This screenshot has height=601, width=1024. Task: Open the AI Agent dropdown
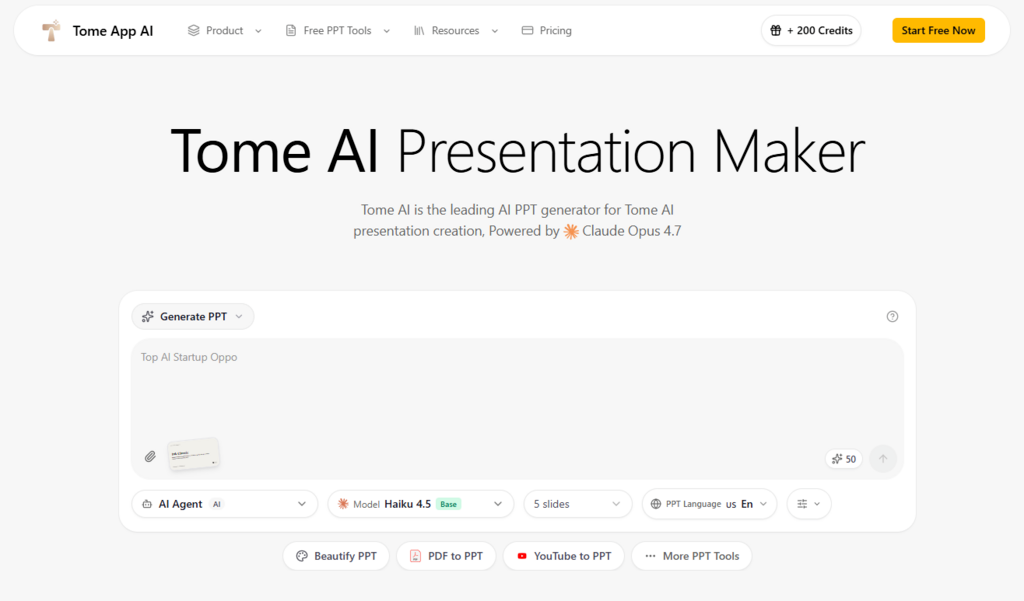[225, 504]
